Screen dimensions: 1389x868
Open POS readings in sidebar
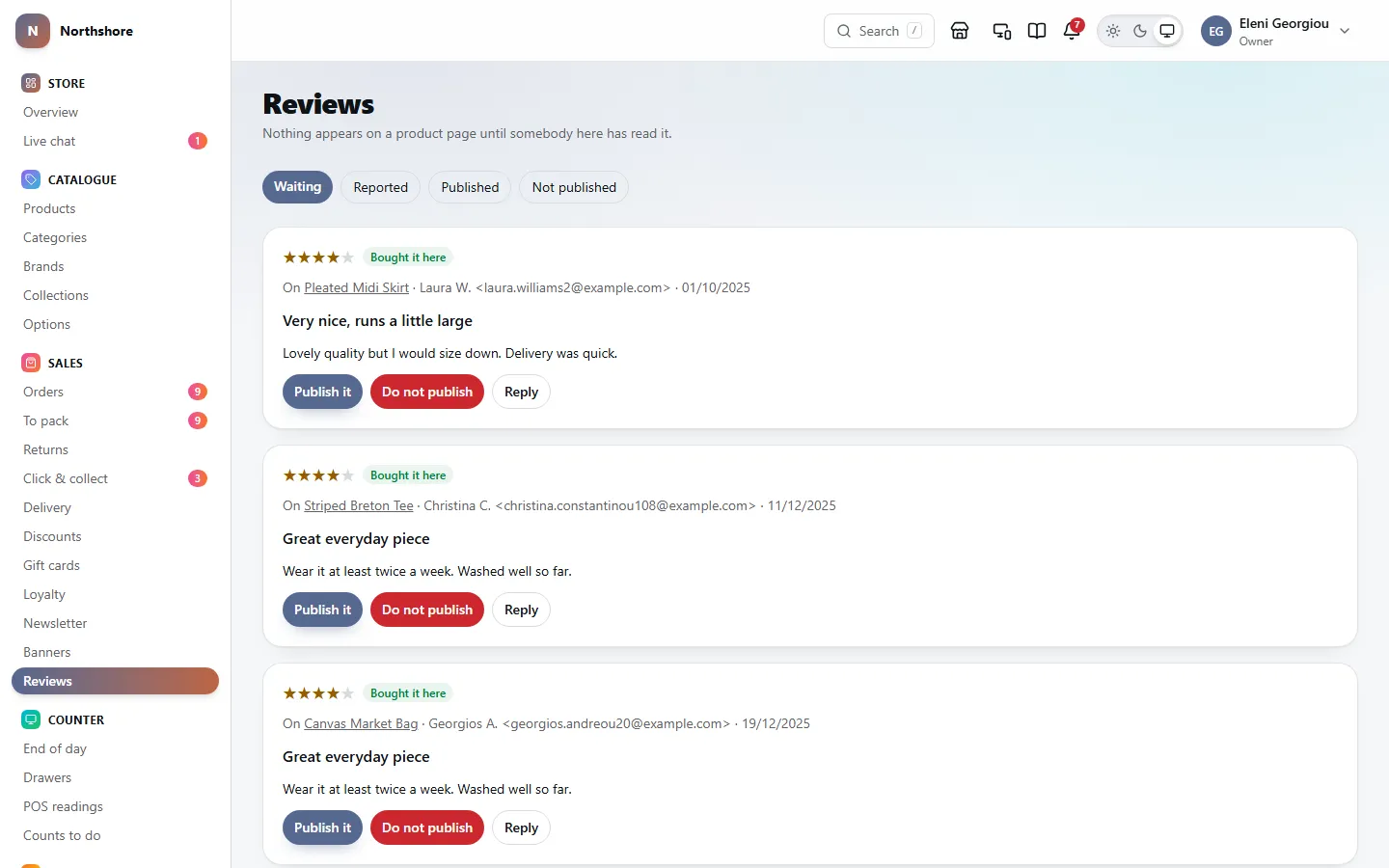coord(115,806)
